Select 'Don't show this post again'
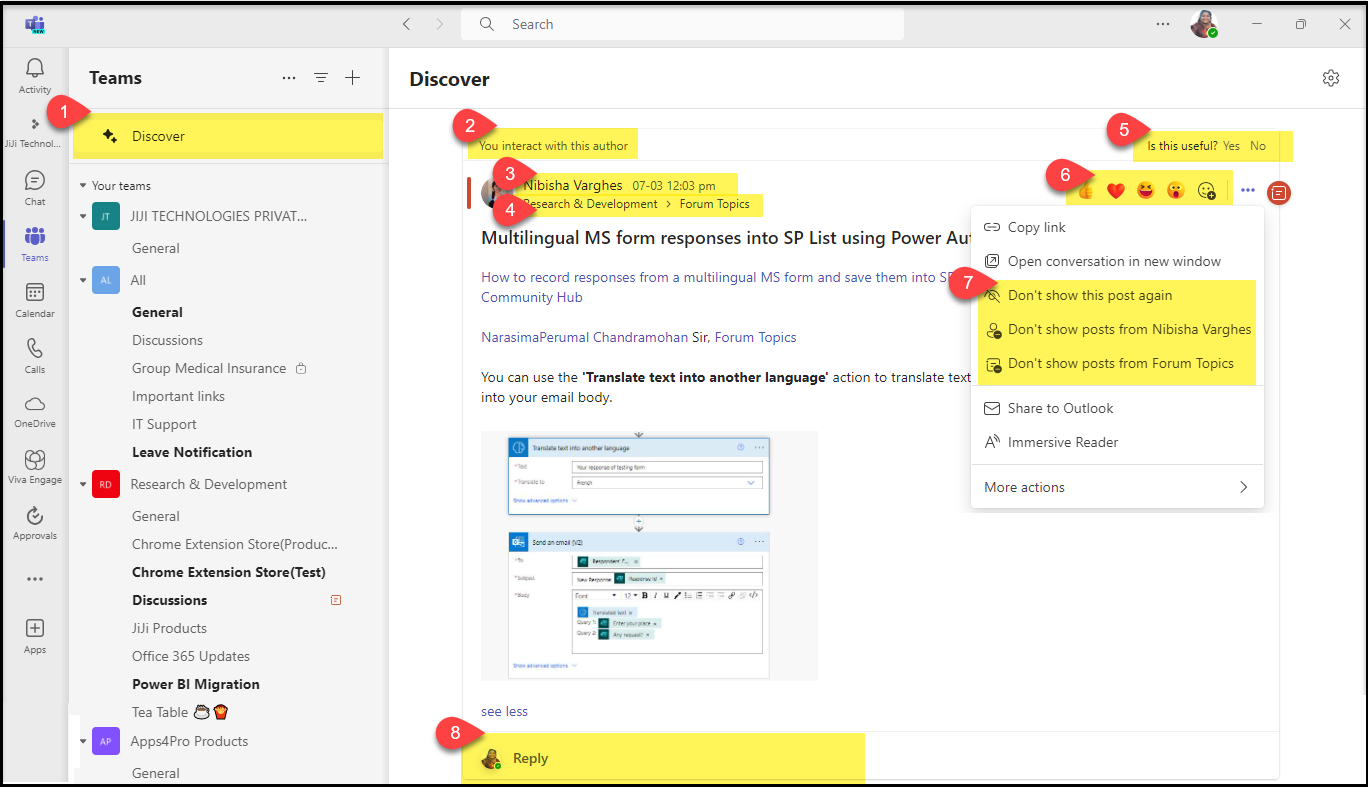The image size is (1368, 790). 1089,296
